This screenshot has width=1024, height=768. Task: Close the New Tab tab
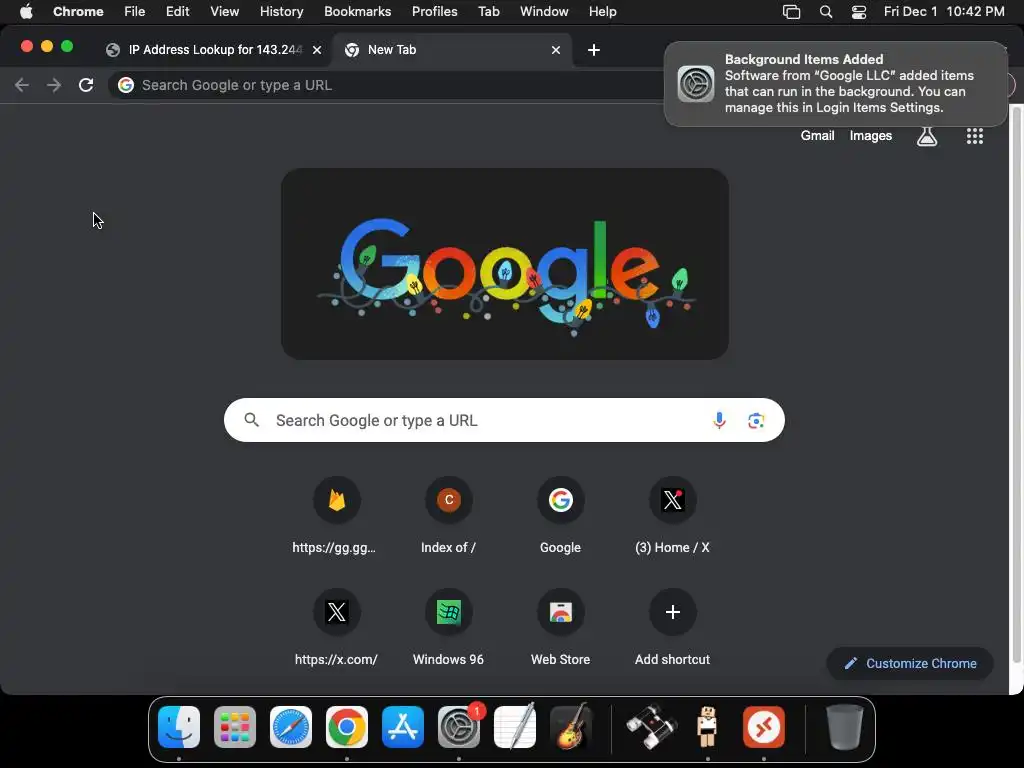[556, 50]
